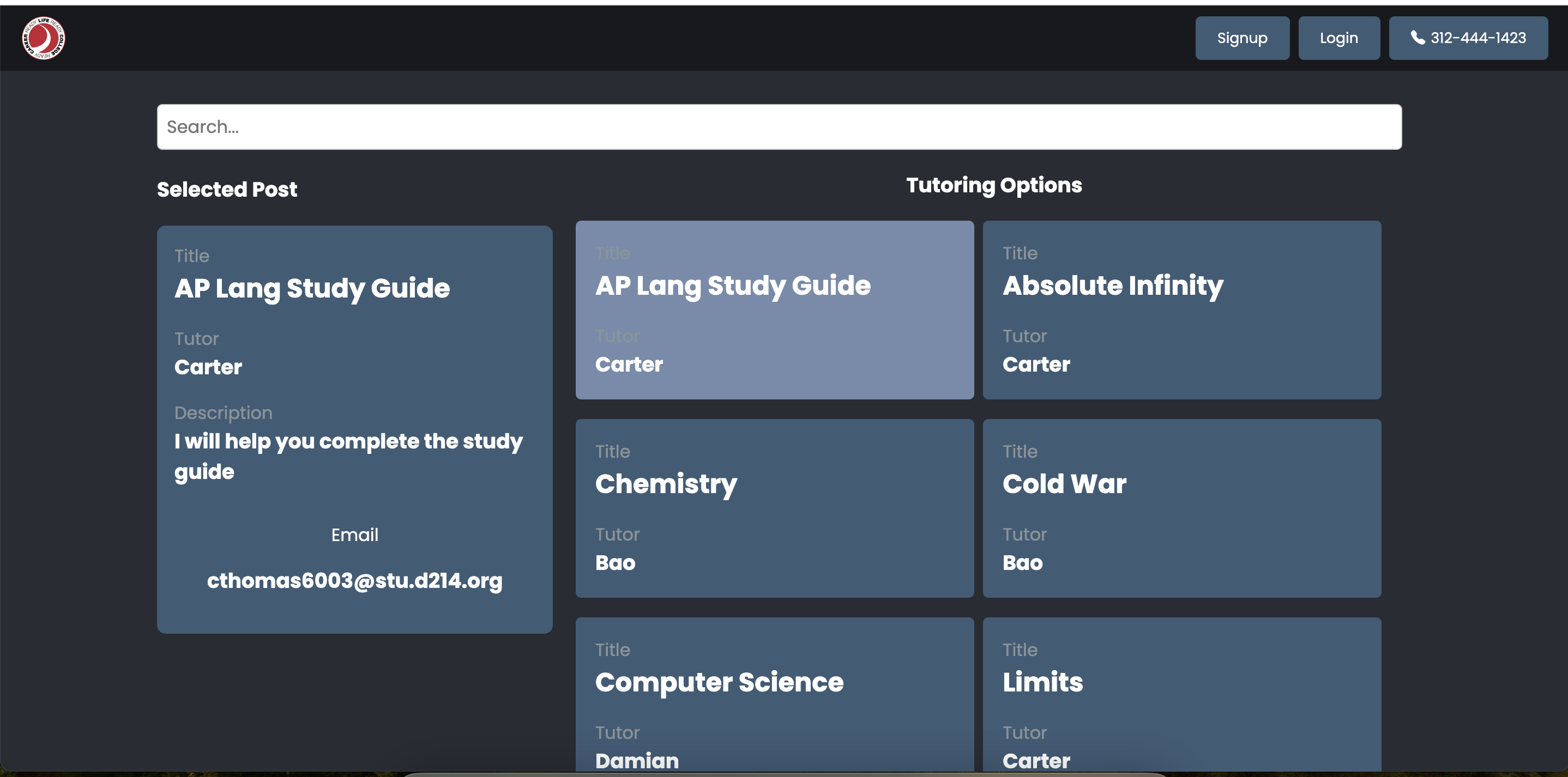Click the school logo icon

[43, 38]
